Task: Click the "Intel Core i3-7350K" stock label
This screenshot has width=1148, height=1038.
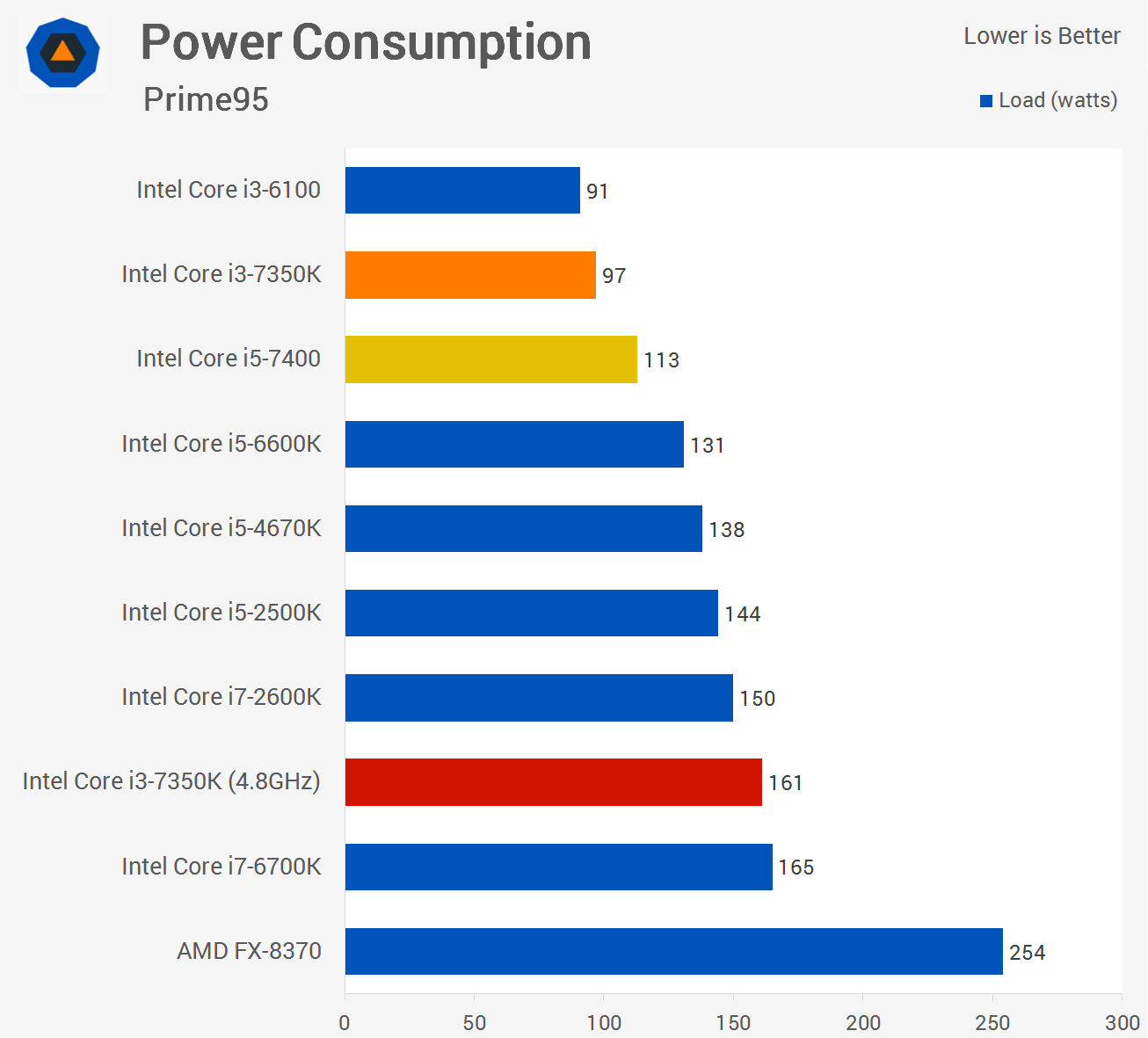Action: (x=222, y=274)
